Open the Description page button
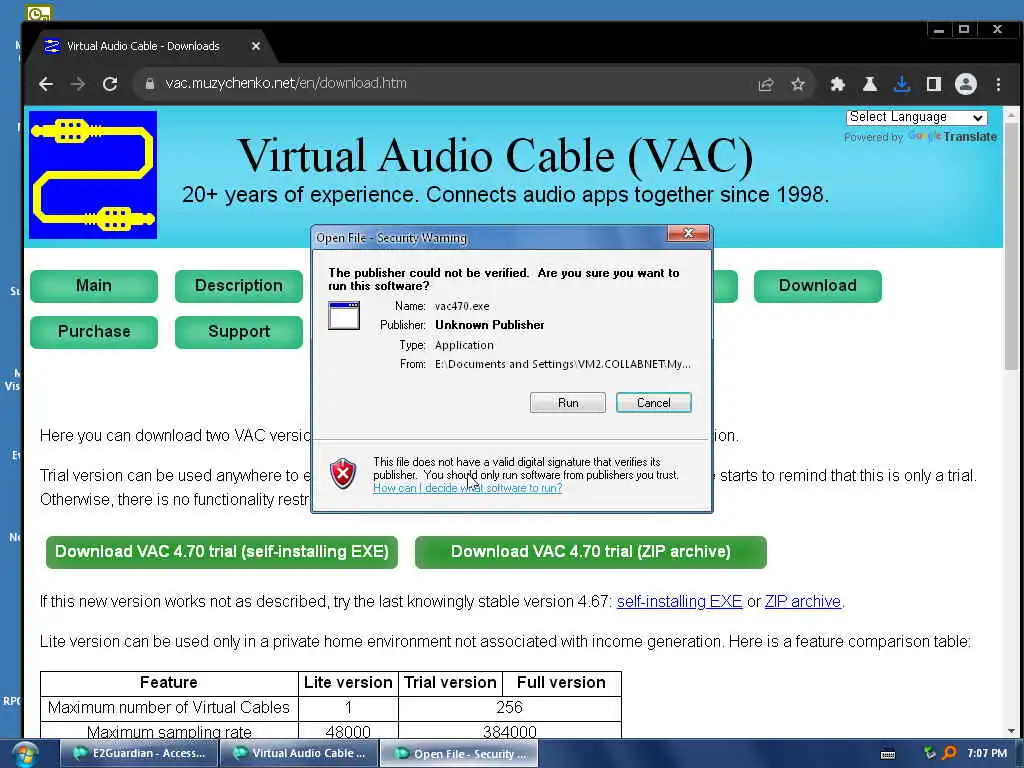This screenshot has width=1024, height=768. coord(239,286)
